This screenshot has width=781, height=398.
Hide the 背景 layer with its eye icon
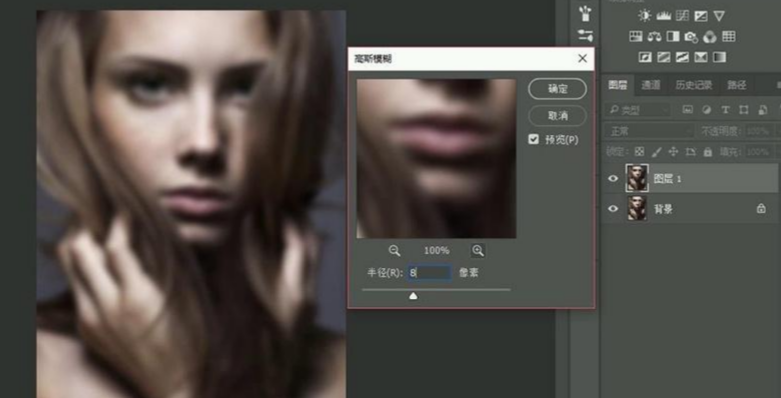[613, 209]
